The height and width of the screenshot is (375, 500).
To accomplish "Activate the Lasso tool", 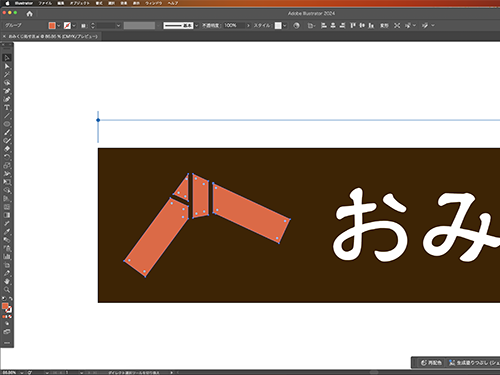I will [x=7, y=83].
